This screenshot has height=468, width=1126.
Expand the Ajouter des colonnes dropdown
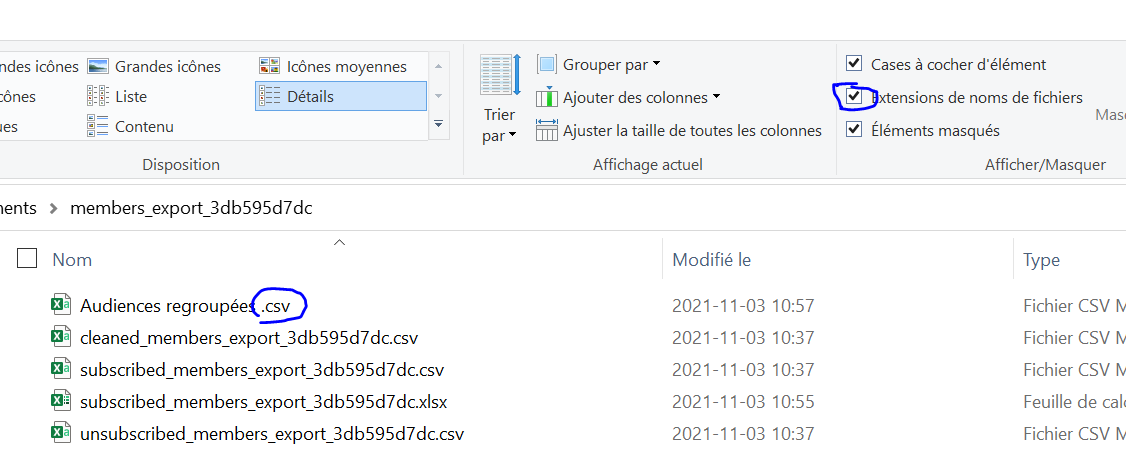[x=717, y=98]
